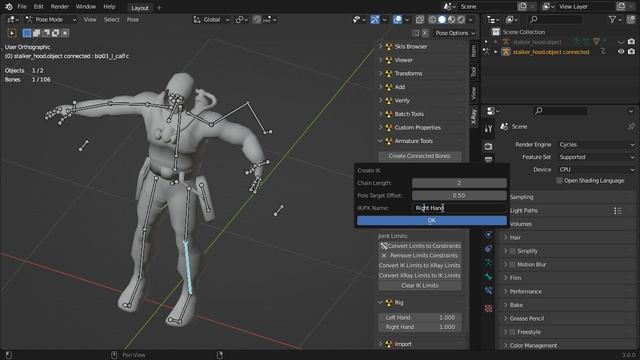Toggle visibility eye for stalker_hood.object connected
This screenshot has width=640, height=360.
click(621, 52)
